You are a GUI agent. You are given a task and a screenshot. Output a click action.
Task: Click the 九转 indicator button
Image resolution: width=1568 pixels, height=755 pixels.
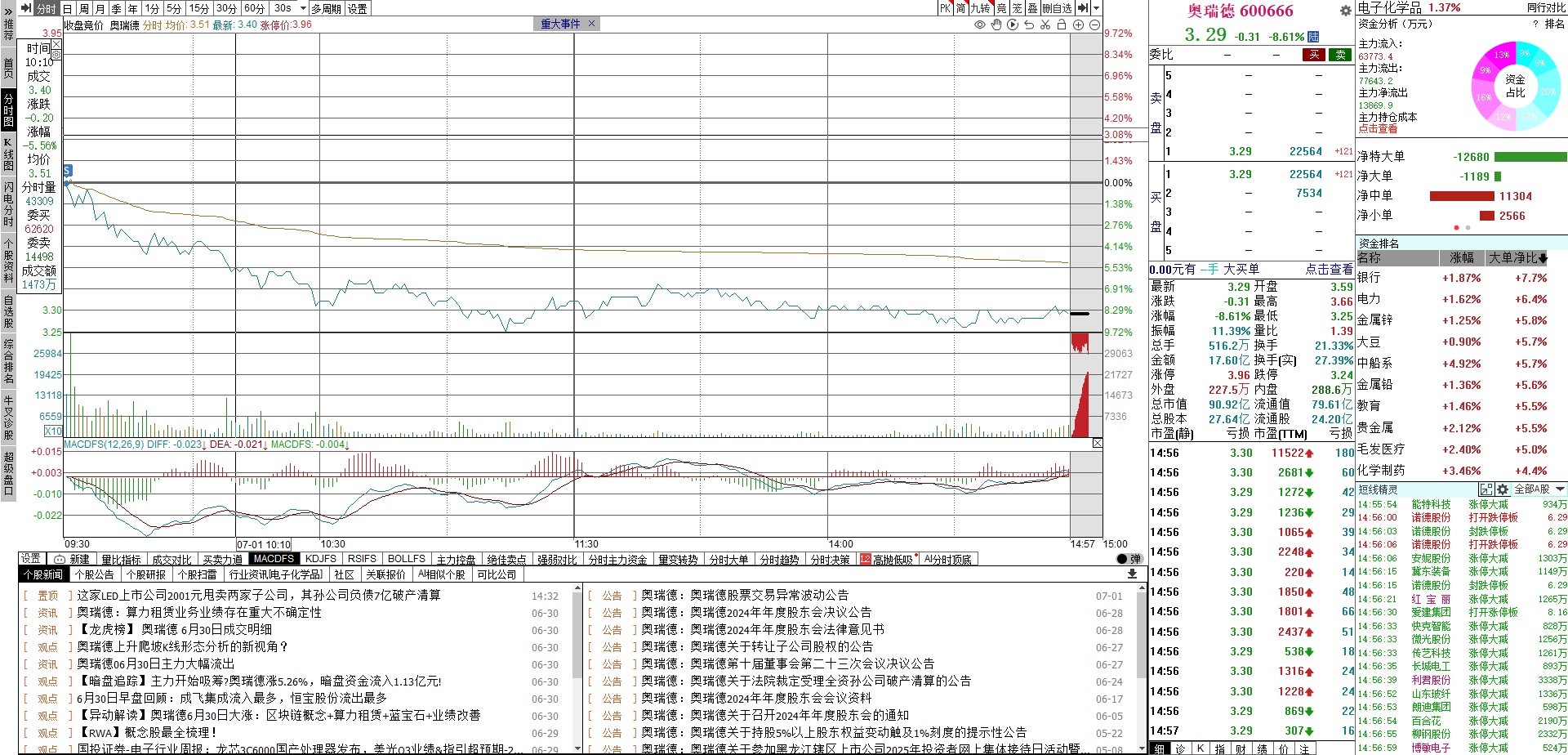click(x=981, y=8)
